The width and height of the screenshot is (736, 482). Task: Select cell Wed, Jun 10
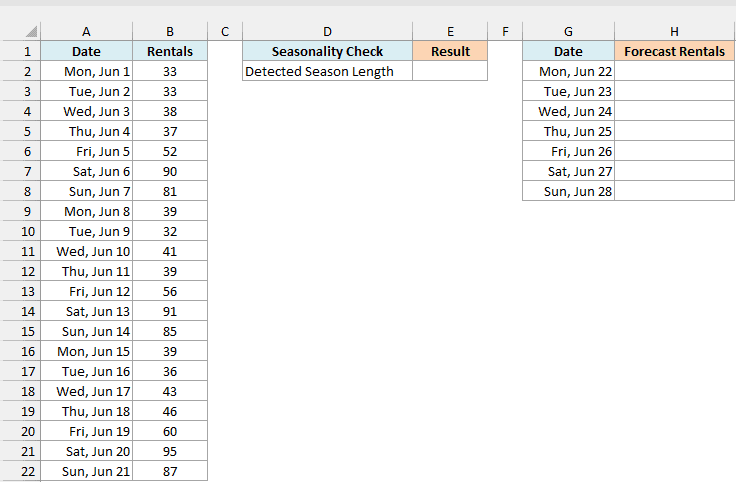(86, 251)
